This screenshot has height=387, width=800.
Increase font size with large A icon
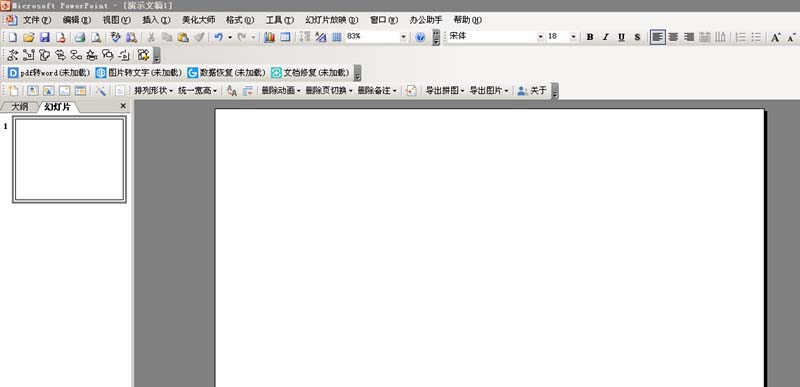tap(776, 37)
